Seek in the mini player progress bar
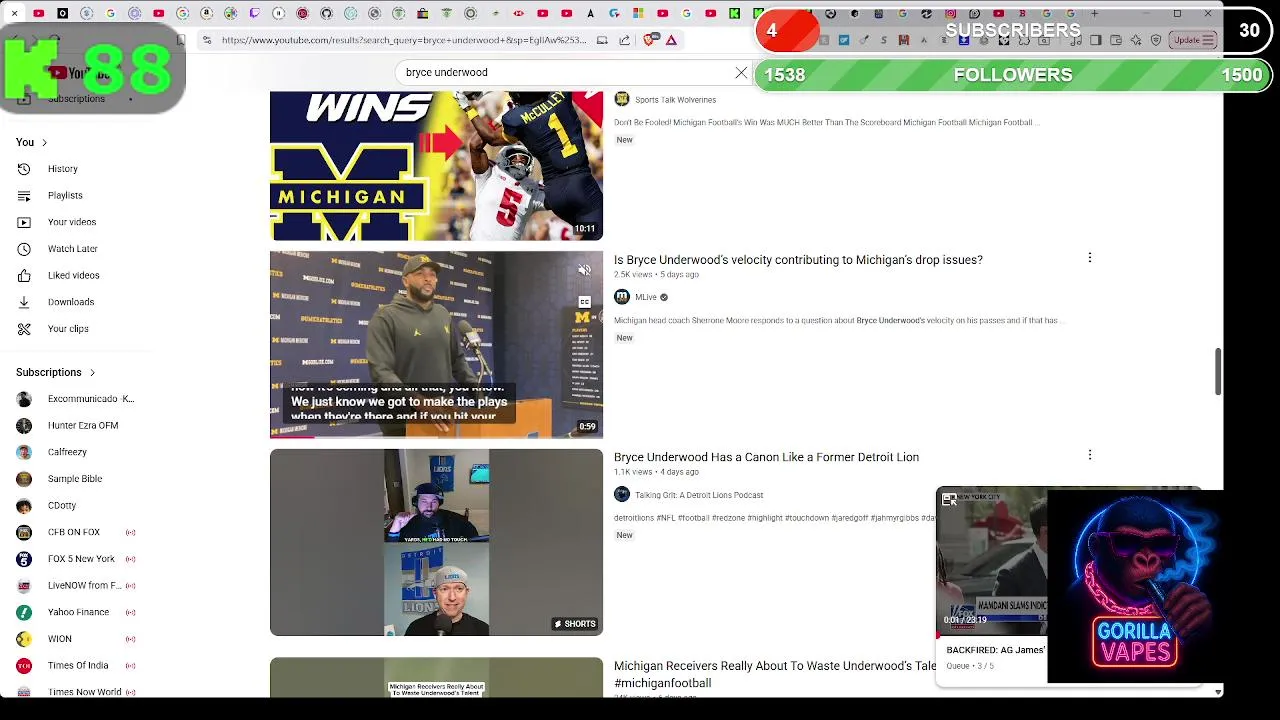 (991, 635)
